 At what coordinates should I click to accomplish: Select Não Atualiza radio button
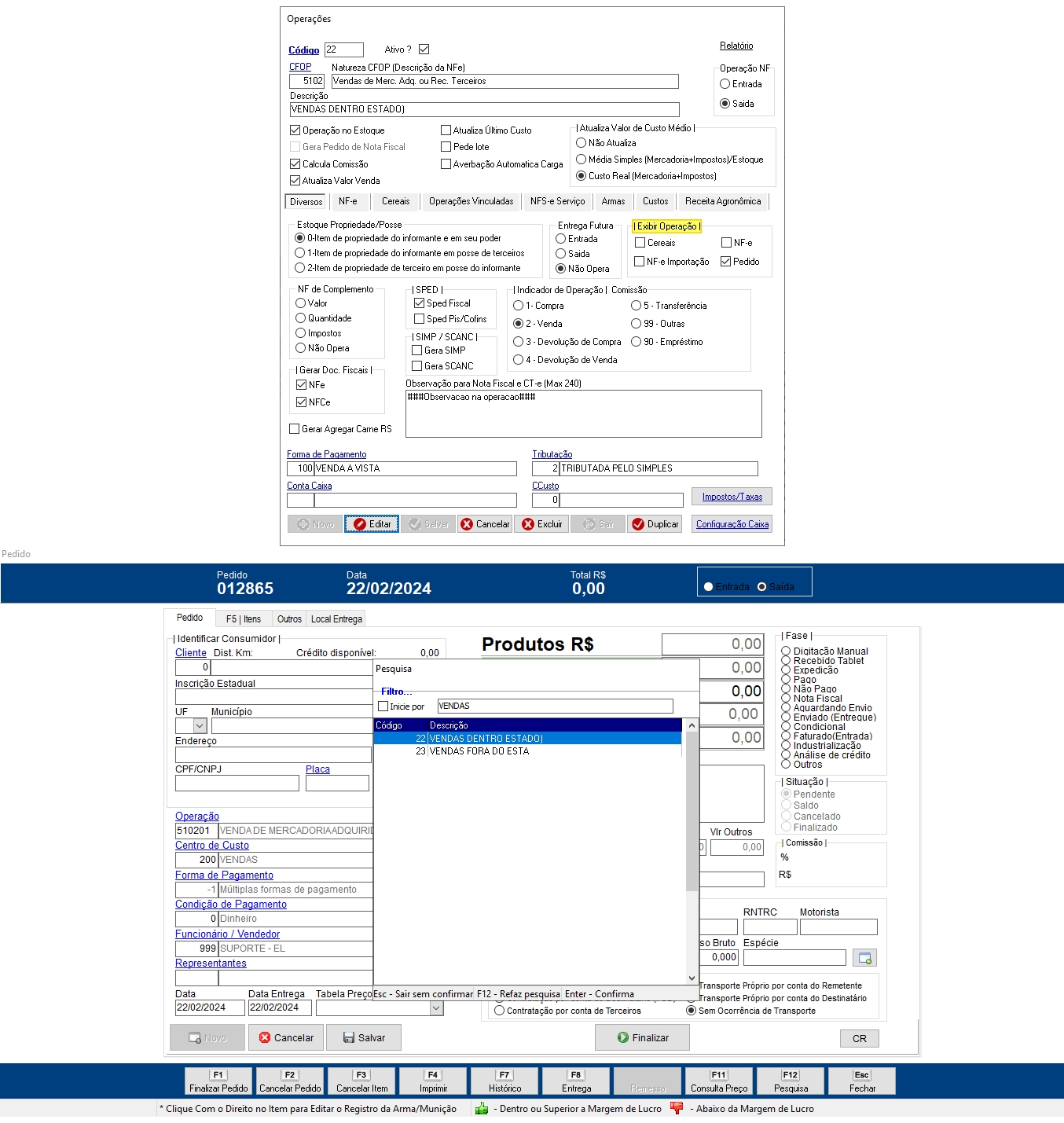(582, 143)
